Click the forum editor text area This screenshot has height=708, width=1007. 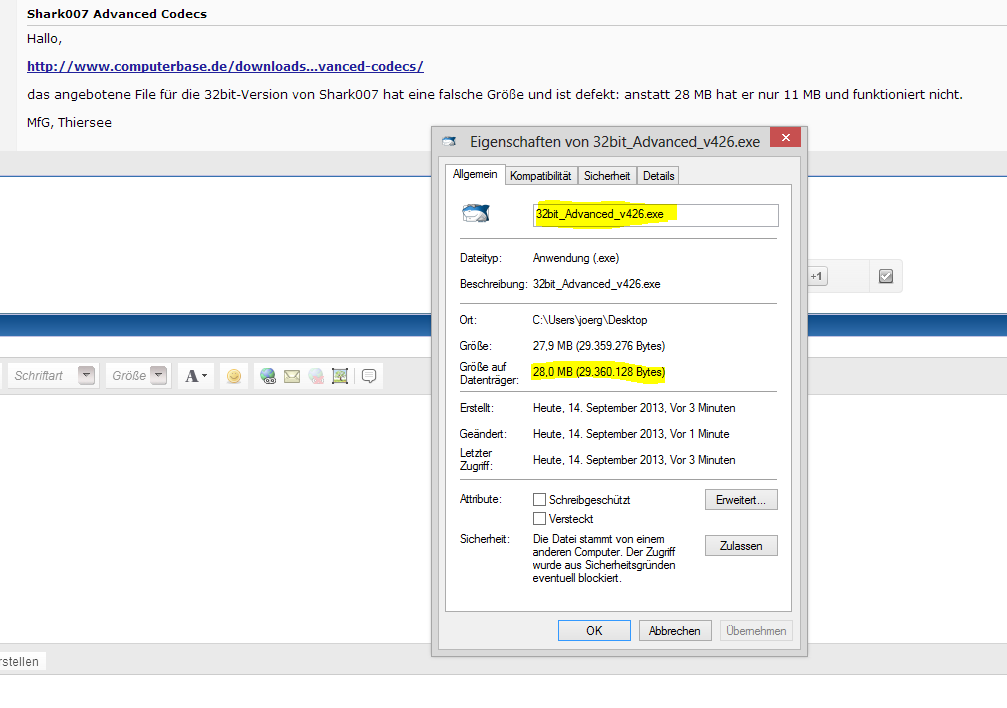tap(215, 517)
